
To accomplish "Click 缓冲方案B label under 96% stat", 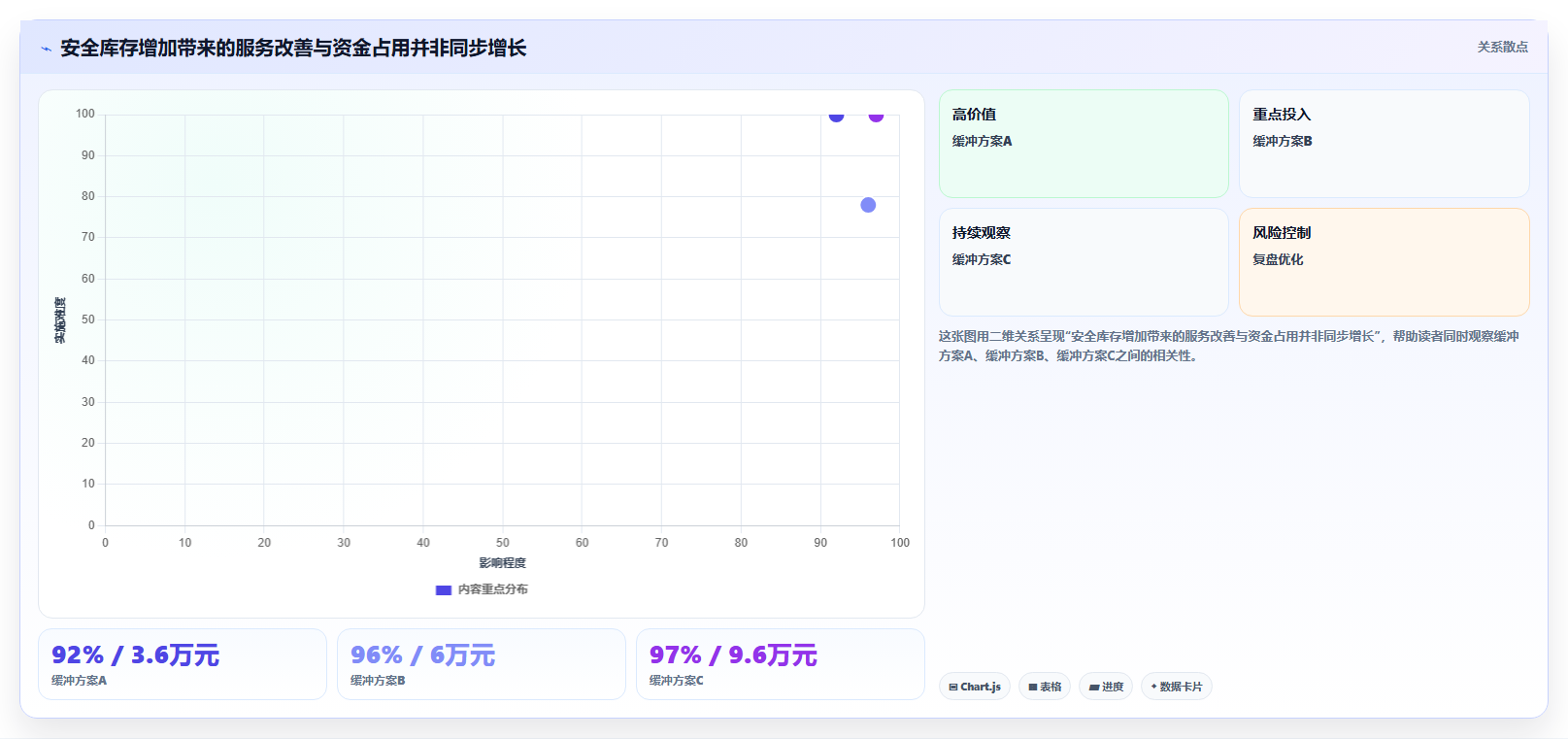I will [x=378, y=681].
